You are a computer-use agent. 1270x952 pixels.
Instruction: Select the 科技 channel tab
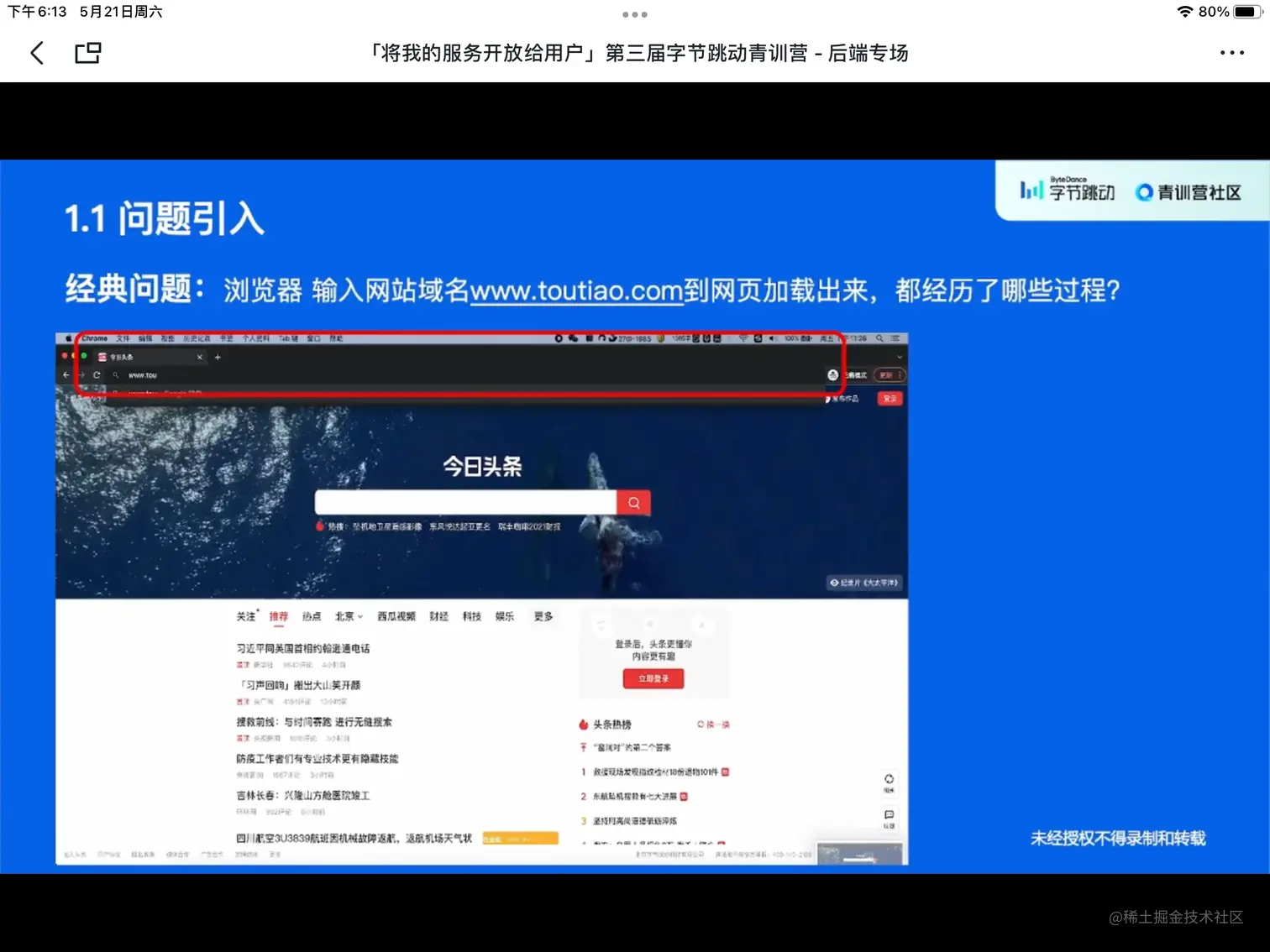click(x=472, y=616)
